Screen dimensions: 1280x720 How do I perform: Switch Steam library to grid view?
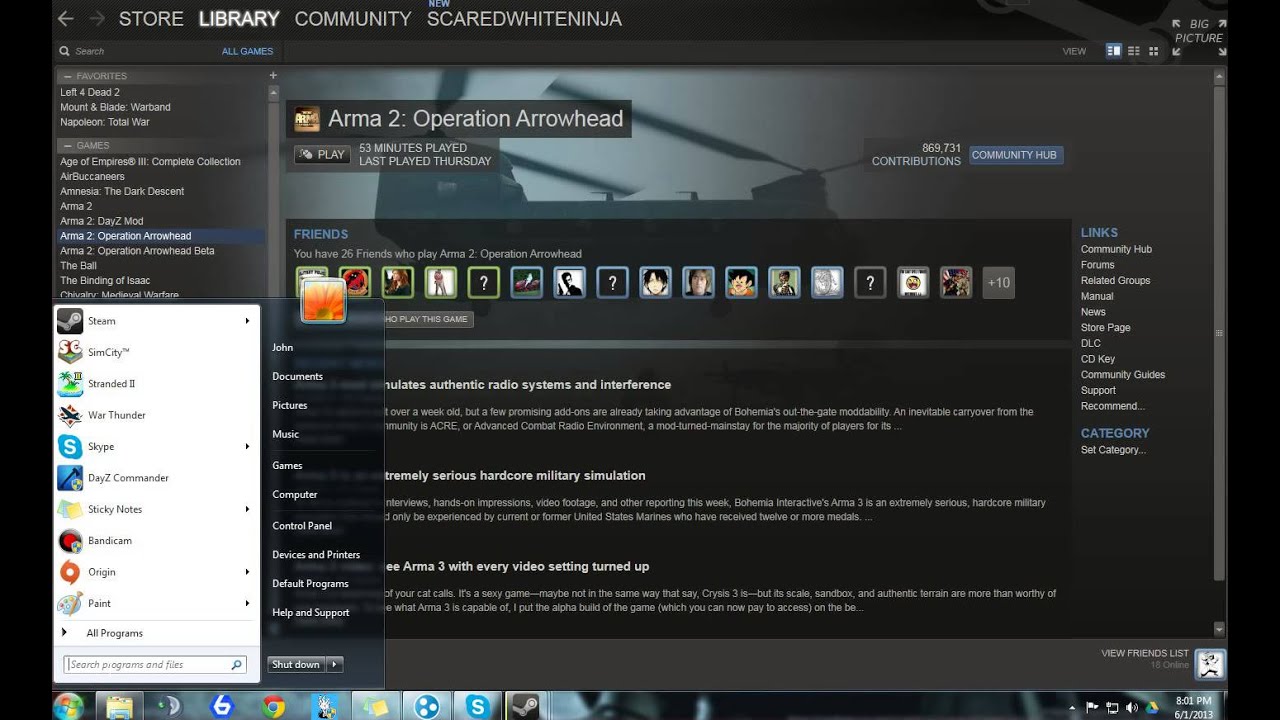coord(1154,51)
